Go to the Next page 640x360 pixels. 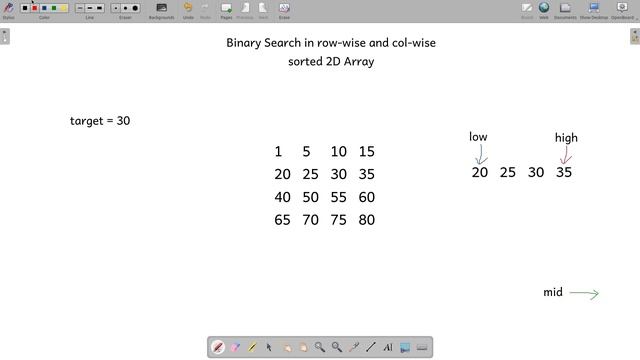263,10
